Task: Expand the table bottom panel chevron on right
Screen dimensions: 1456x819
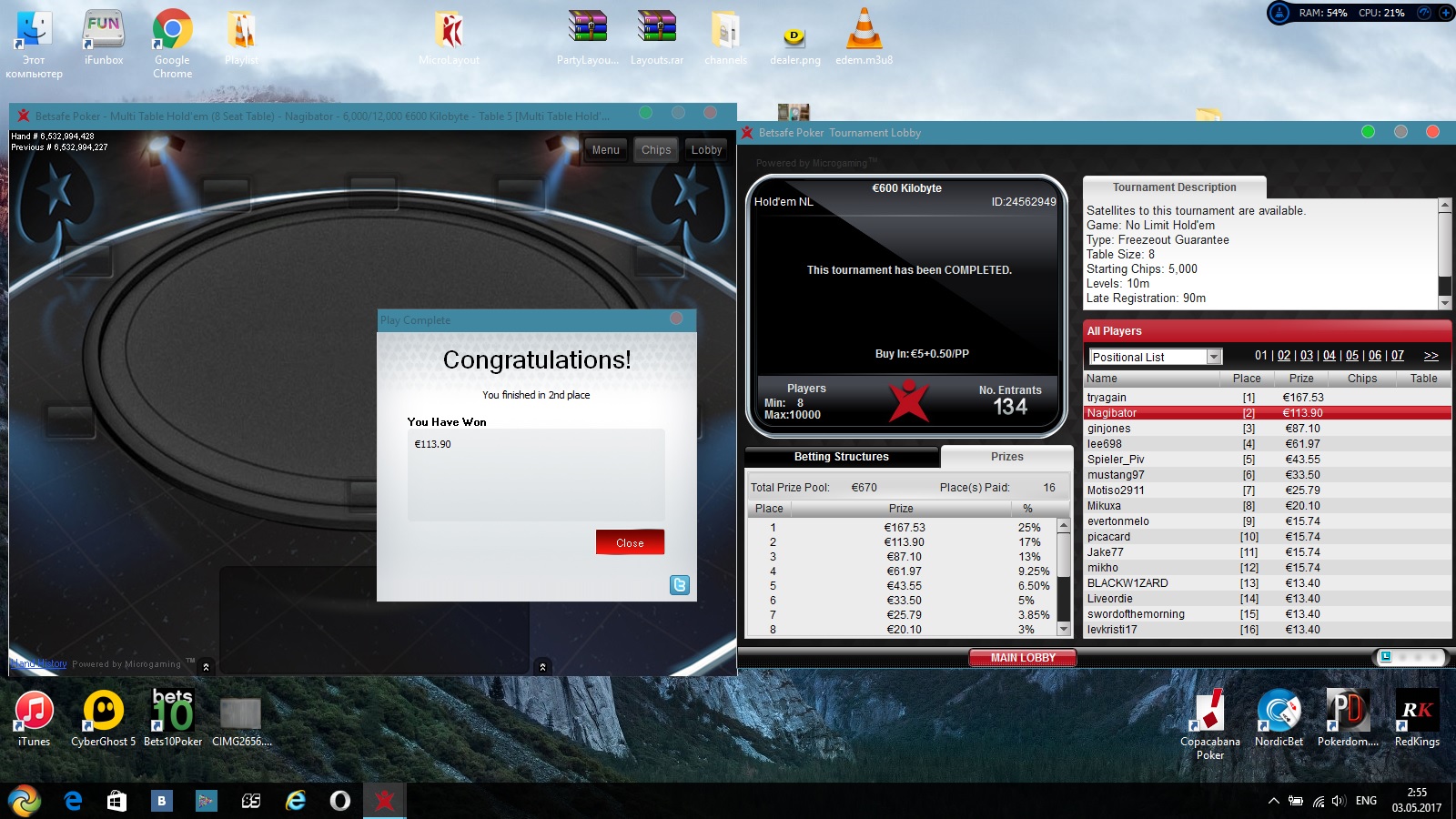Action: [542, 667]
